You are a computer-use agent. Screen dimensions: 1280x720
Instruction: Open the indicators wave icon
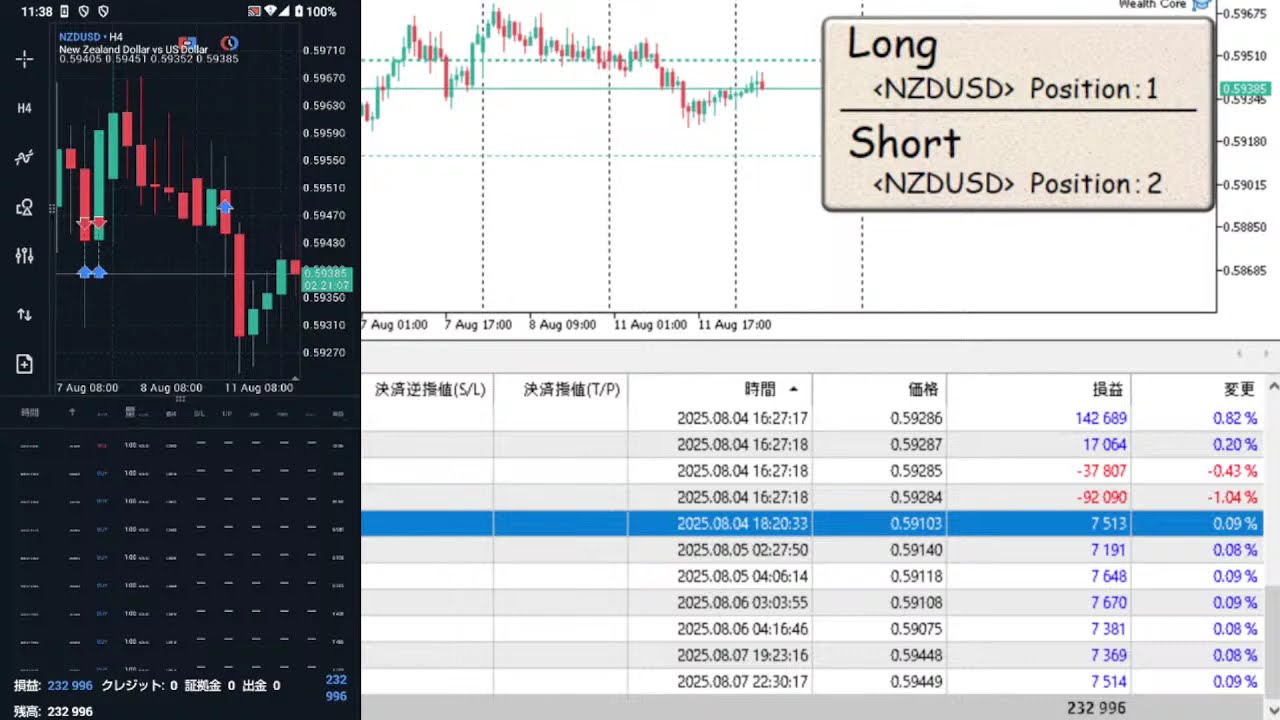(x=25, y=157)
